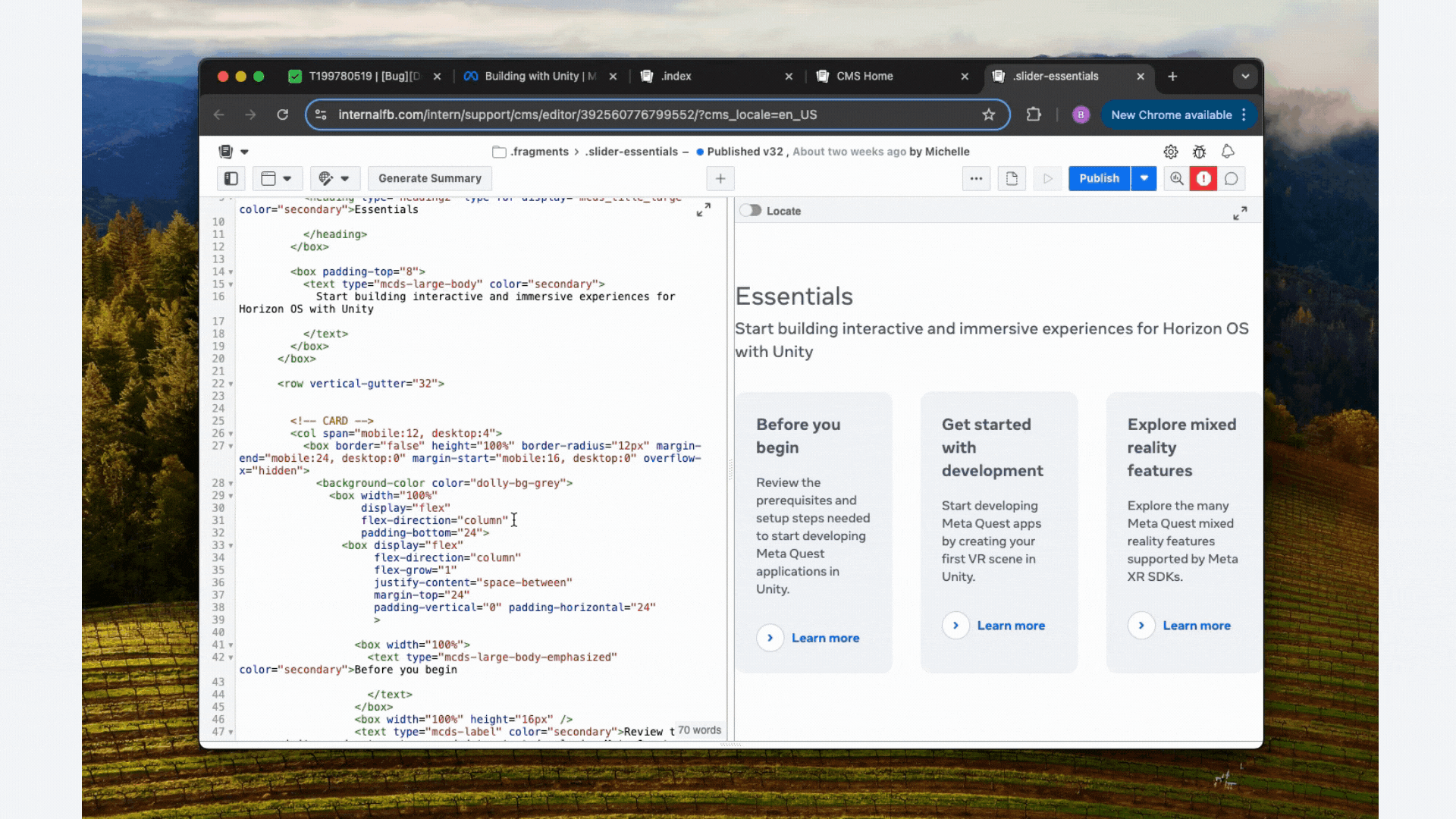Click the 70 words counter
The height and width of the screenshot is (819, 1456).
point(699,730)
